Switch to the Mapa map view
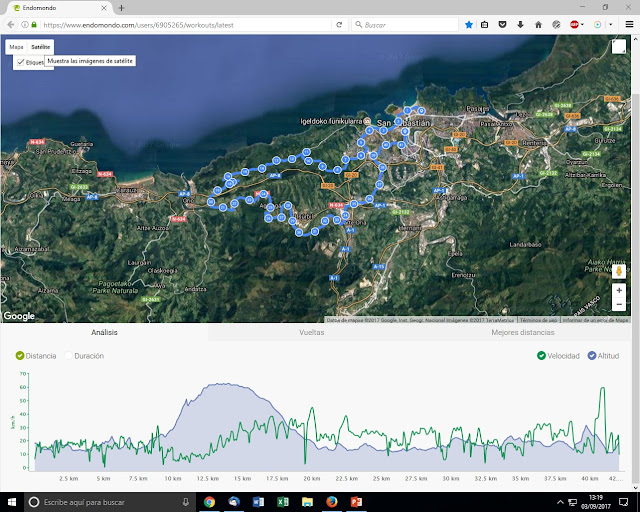This screenshot has height=512, width=640. point(16,47)
